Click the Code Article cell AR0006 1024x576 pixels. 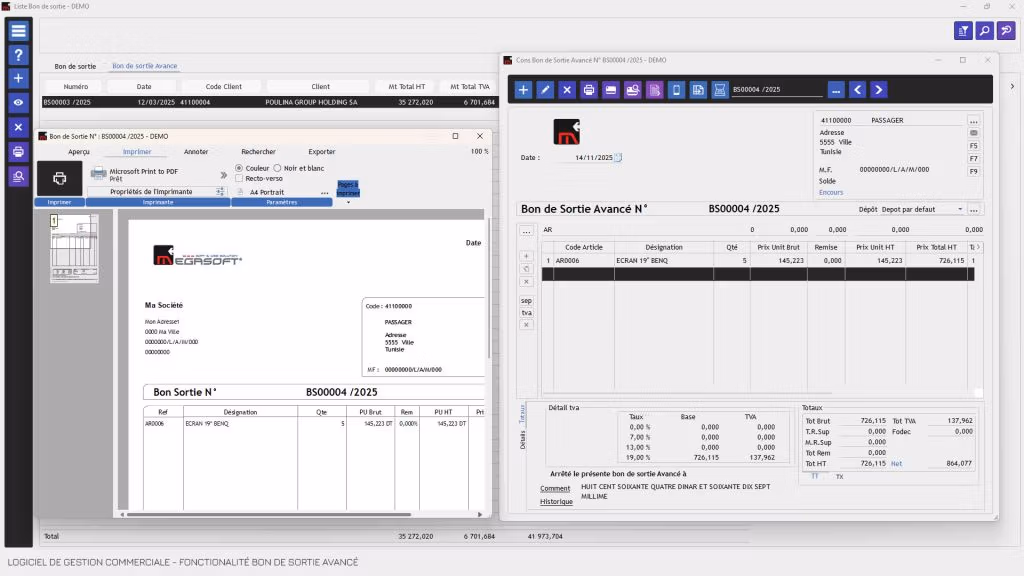pyautogui.click(x=584, y=261)
